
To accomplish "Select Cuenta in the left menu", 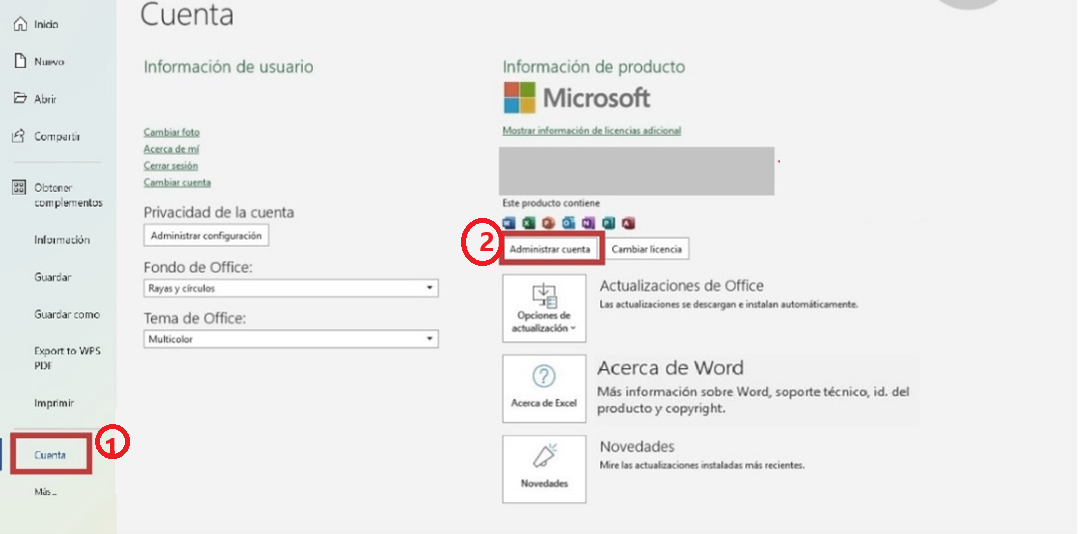I will point(50,455).
